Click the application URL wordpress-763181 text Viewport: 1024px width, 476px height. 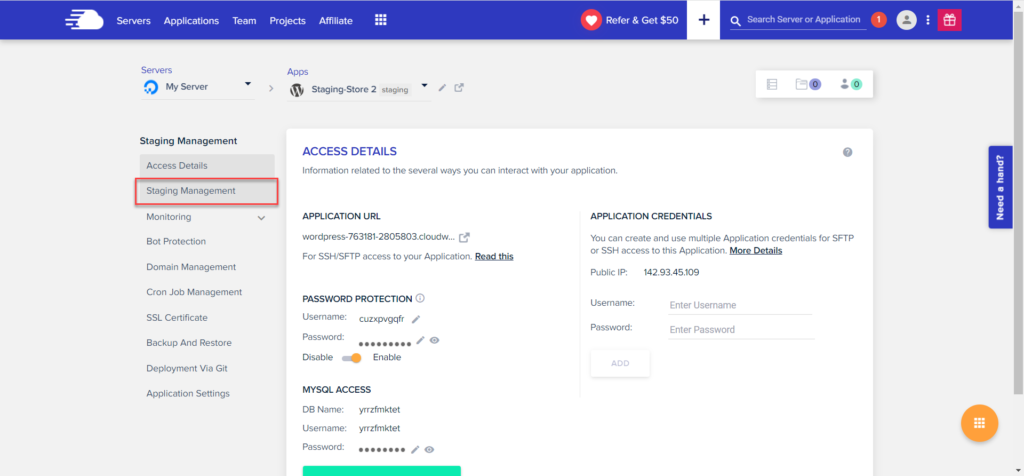click(379, 236)
